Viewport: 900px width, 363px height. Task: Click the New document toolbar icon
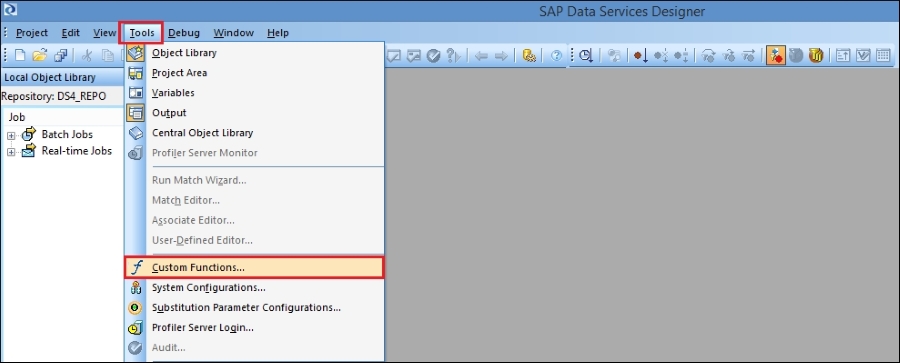pyautogui.click(x=20, y=55)
